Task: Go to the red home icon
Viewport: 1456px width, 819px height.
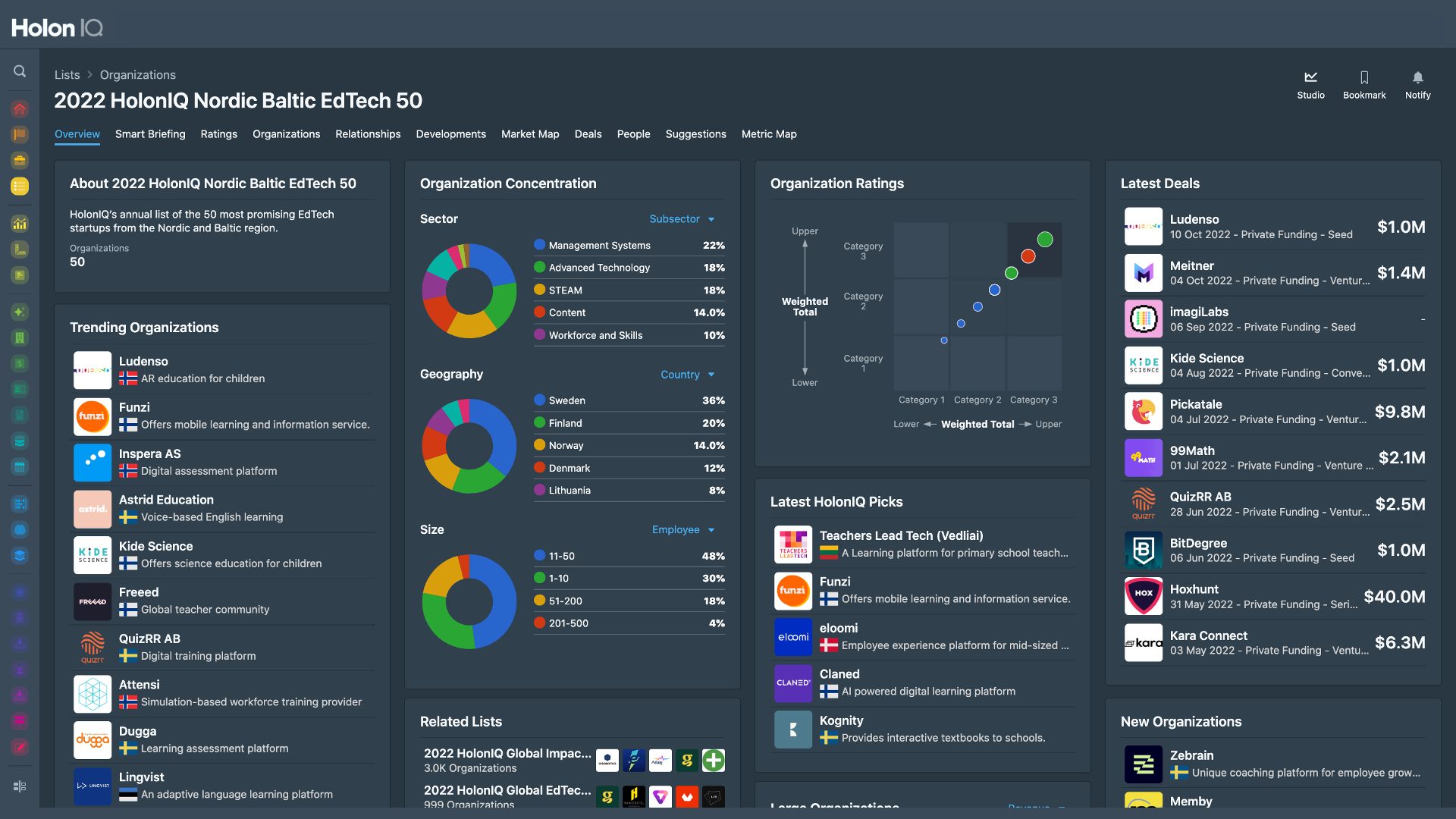Action: pos(20,108)
